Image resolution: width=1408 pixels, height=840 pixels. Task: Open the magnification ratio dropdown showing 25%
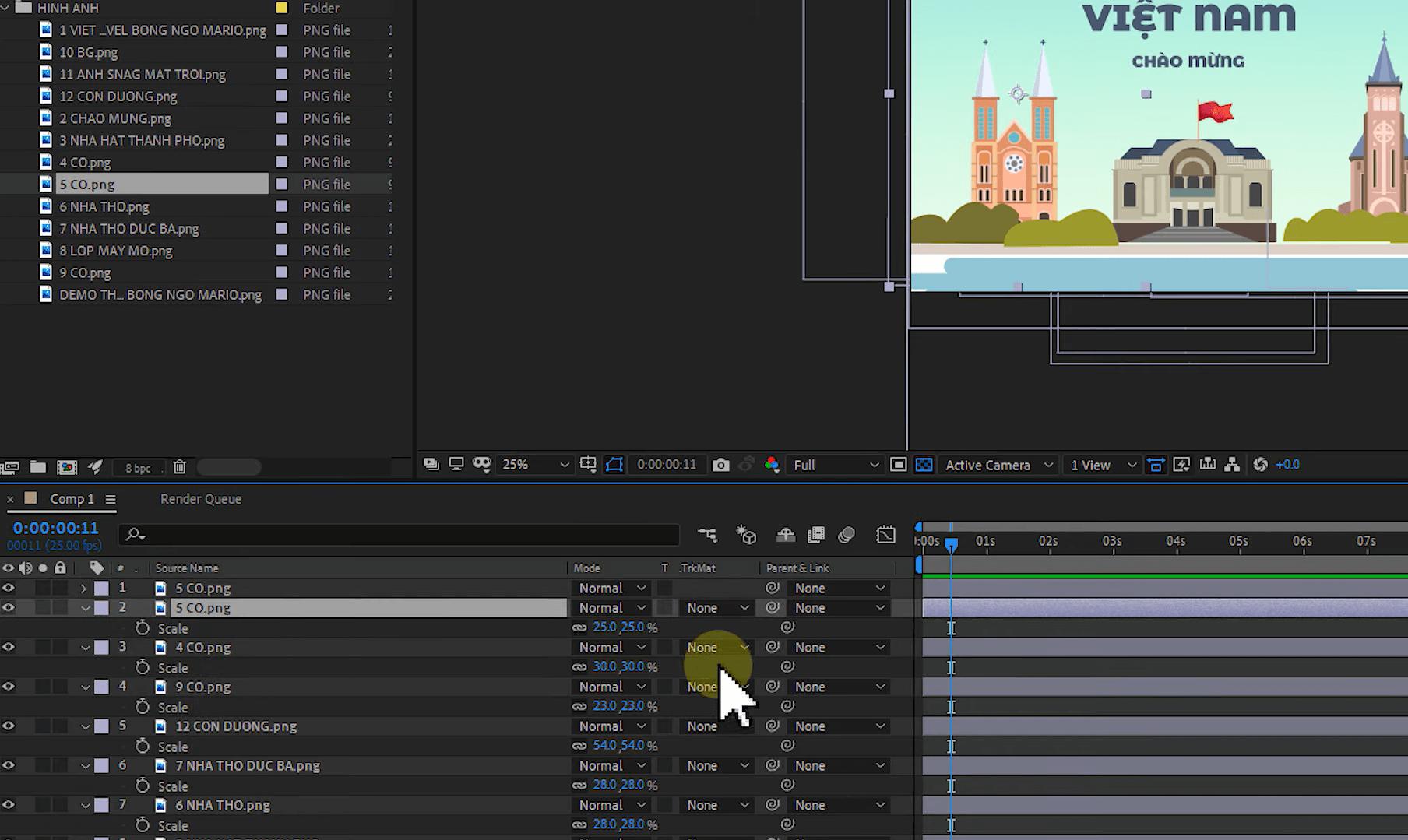pyautogui.click(x=533, y=464)
